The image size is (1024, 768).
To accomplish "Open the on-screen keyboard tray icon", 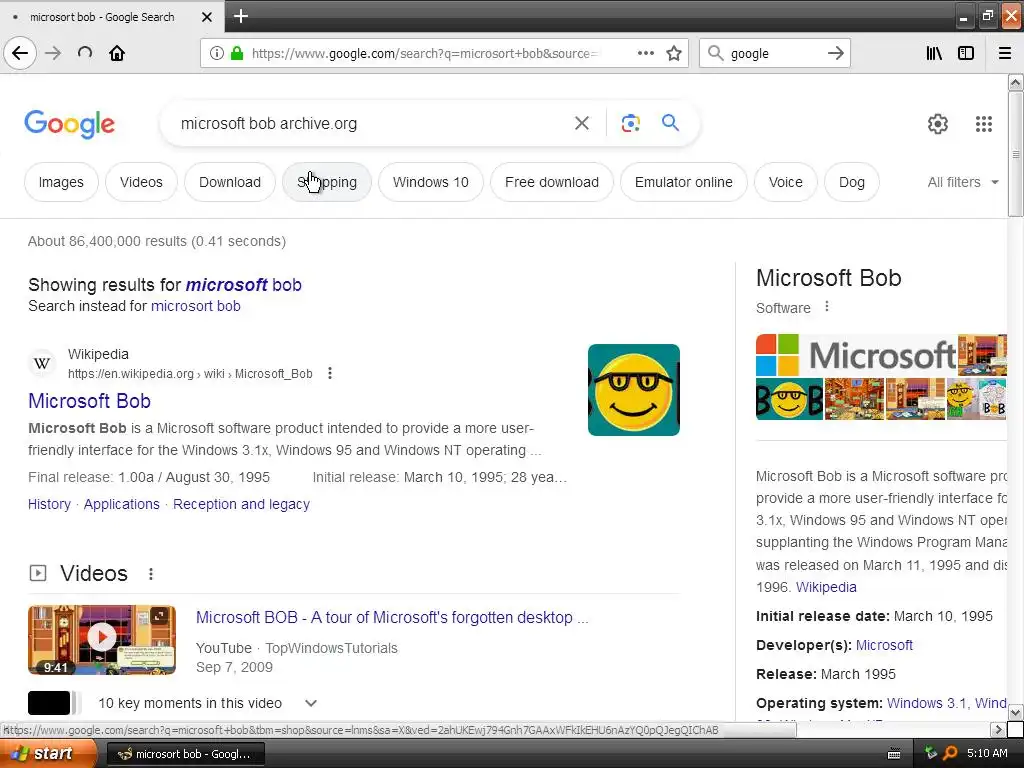I will (x=894, y=754).
